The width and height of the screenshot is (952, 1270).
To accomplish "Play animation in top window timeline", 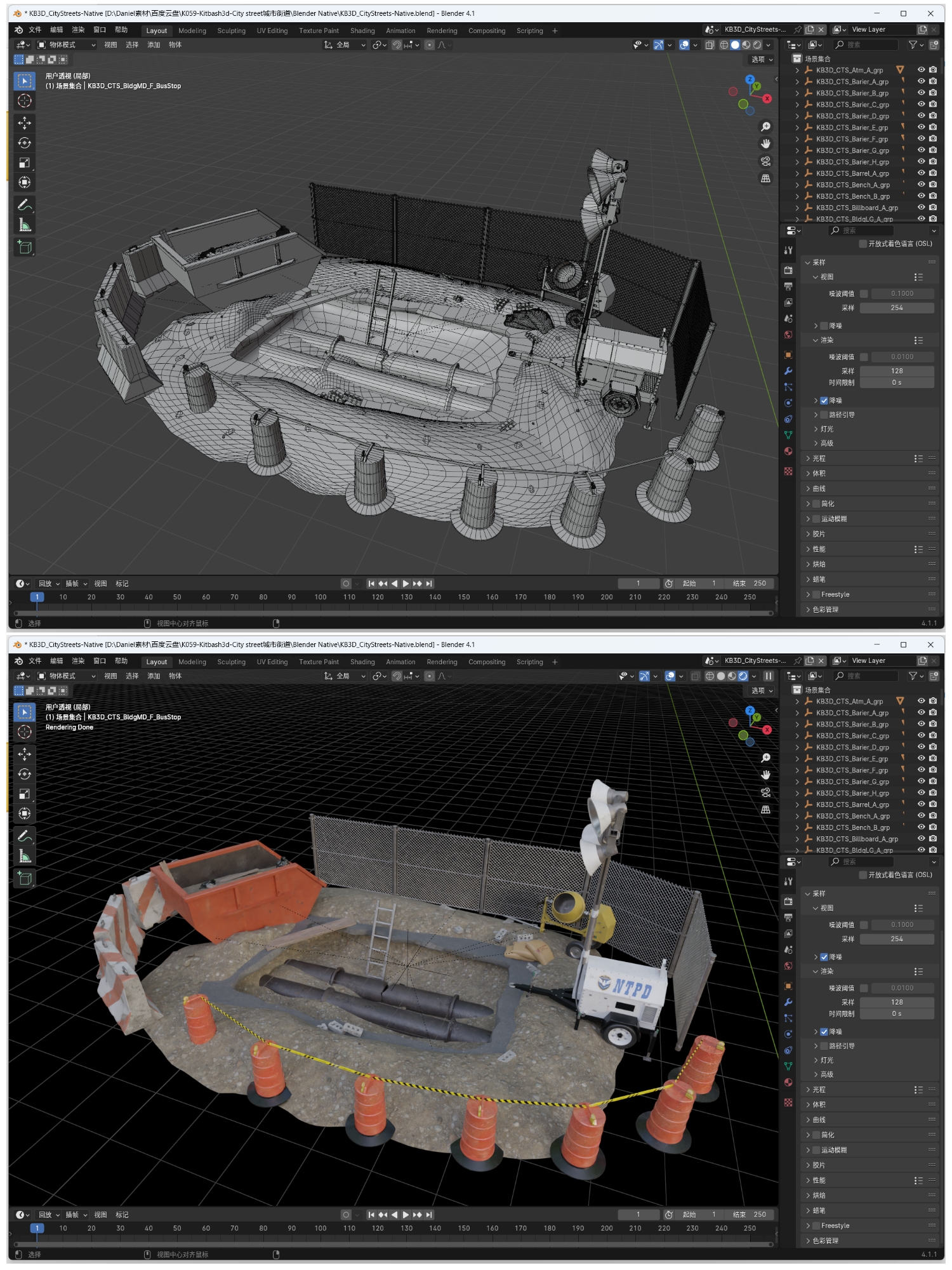I will 406,584.
